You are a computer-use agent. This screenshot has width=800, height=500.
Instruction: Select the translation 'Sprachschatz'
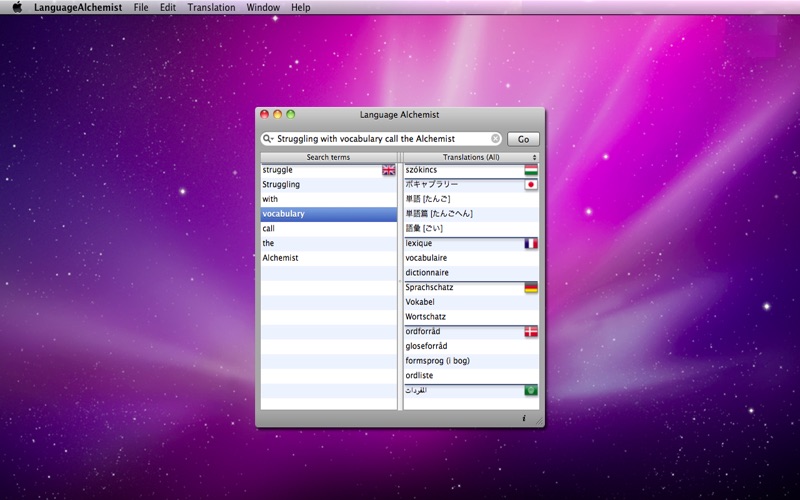pos(471,288)
